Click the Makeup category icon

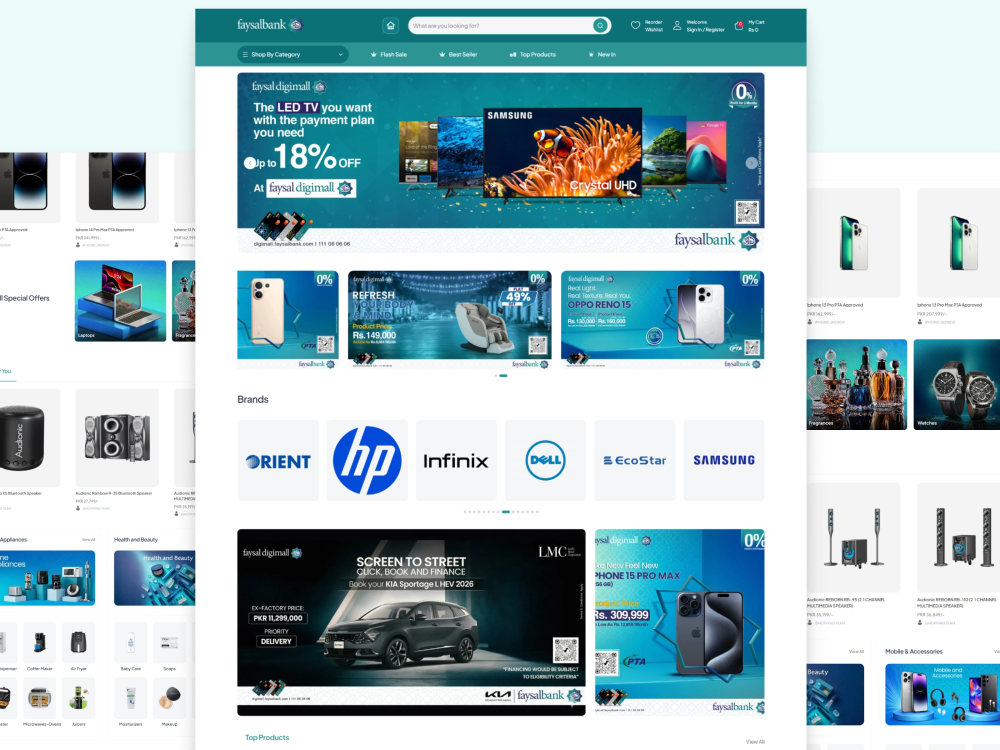[x=170, y=697]
